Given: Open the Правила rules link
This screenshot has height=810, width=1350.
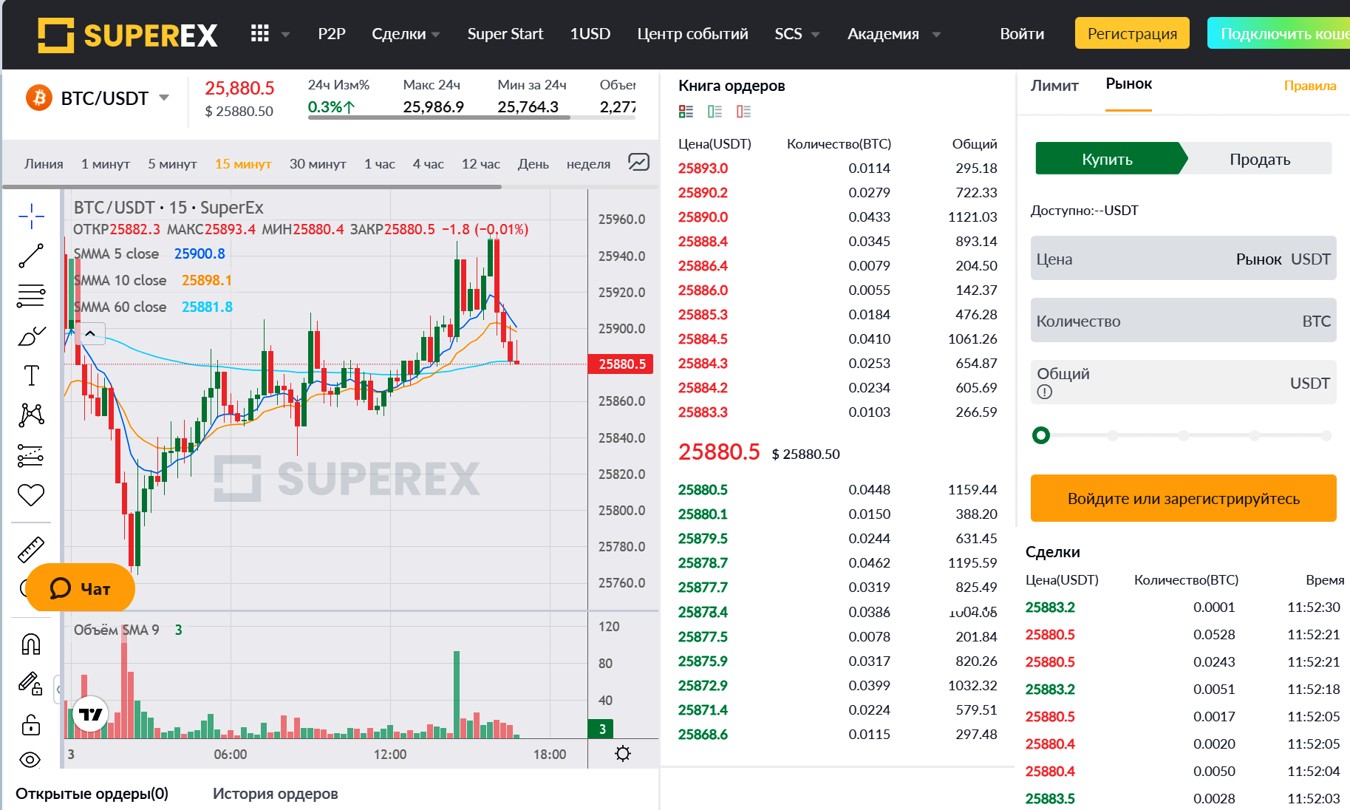Looking at the screenshot, I should tap(1310, 86).
